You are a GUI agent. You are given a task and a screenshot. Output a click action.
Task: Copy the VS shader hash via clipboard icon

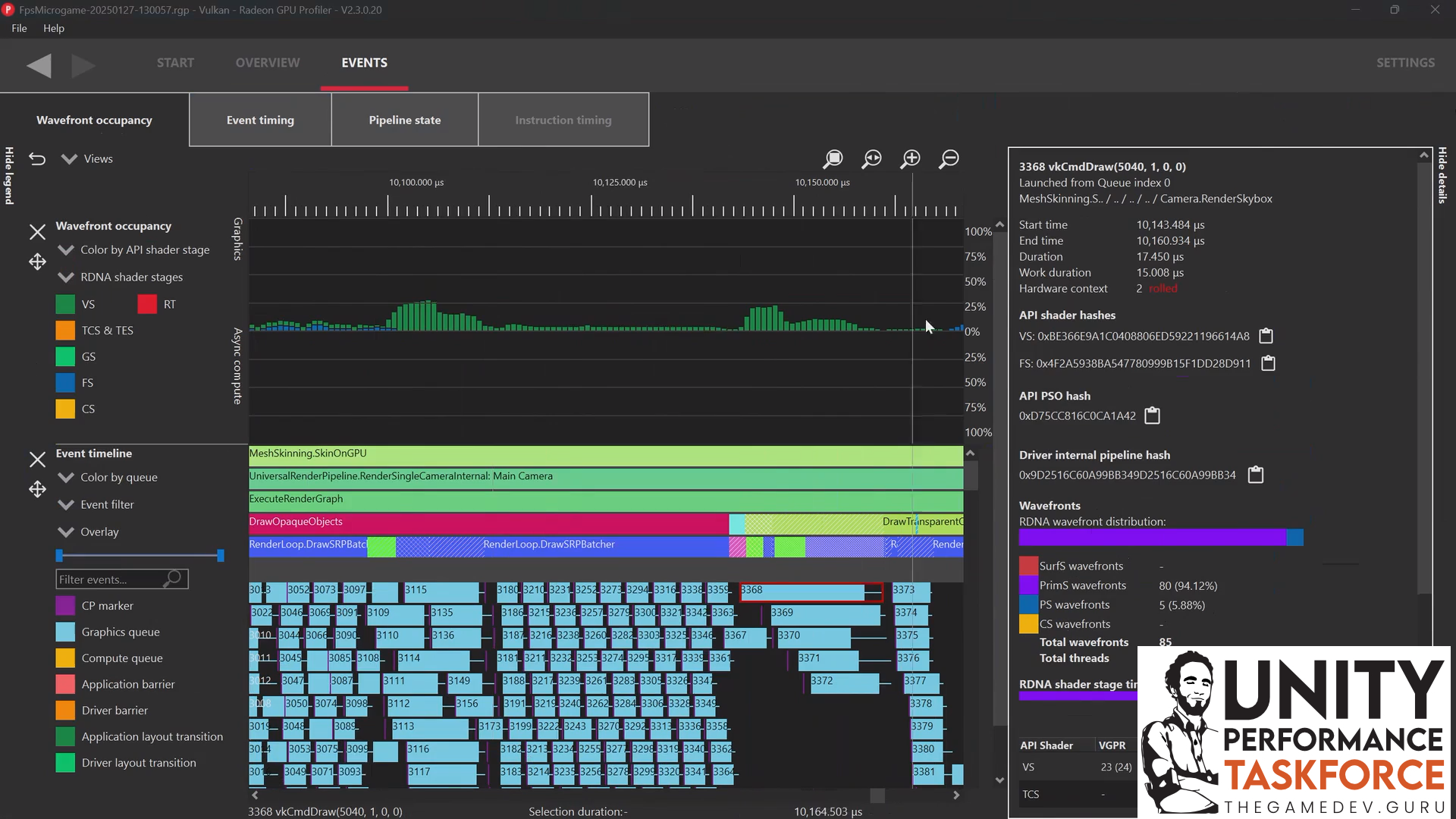coord(1266,336)
